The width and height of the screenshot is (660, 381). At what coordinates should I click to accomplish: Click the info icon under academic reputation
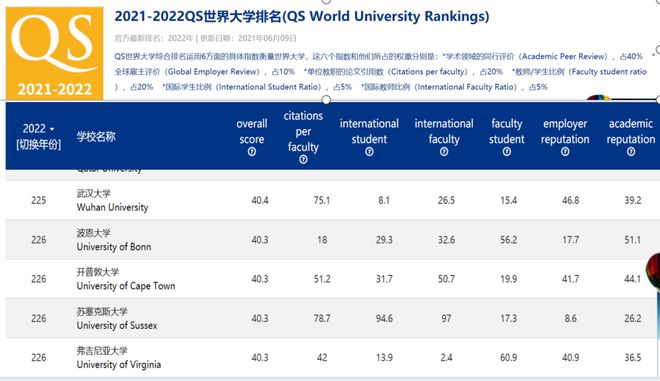pyautogui.click(x=631, y=152)
